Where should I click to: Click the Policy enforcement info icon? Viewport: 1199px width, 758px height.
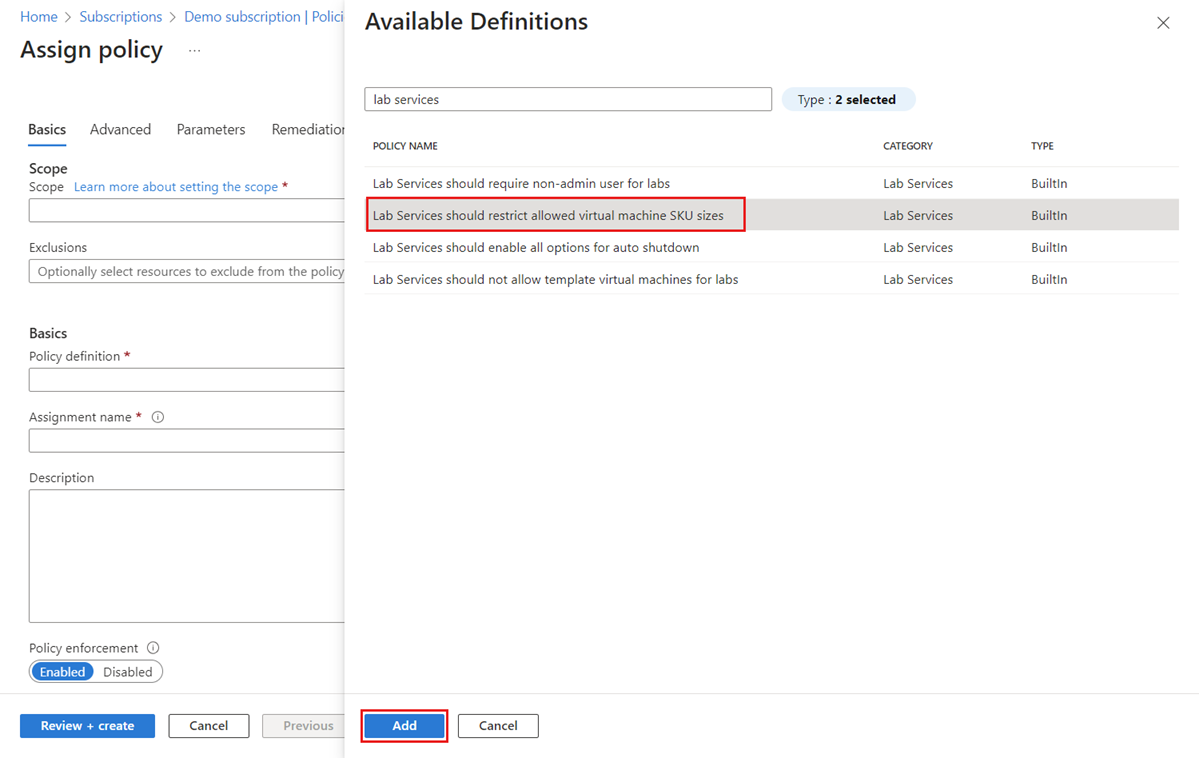tap(153, 648)
